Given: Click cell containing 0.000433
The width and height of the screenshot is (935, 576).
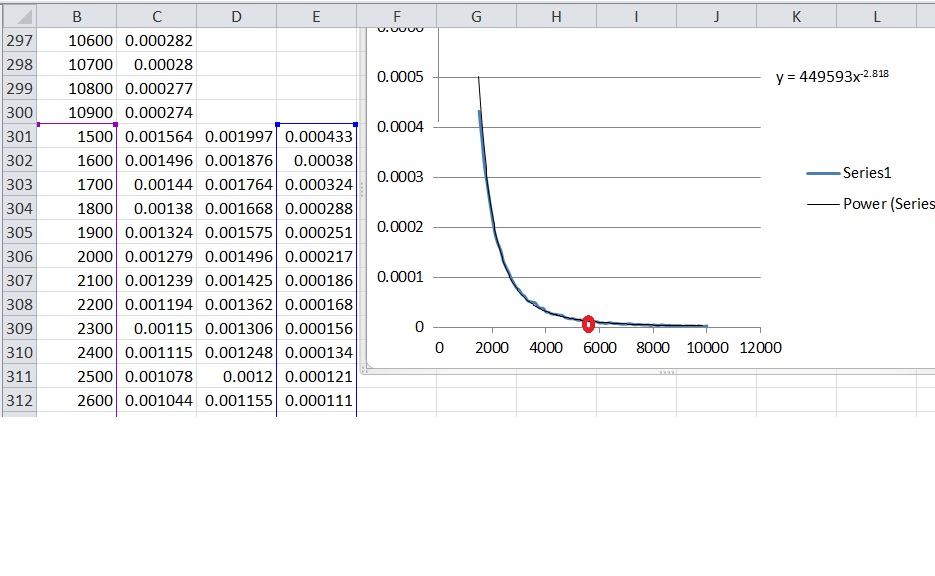Looking at the screenshot, I should (317, 136).
